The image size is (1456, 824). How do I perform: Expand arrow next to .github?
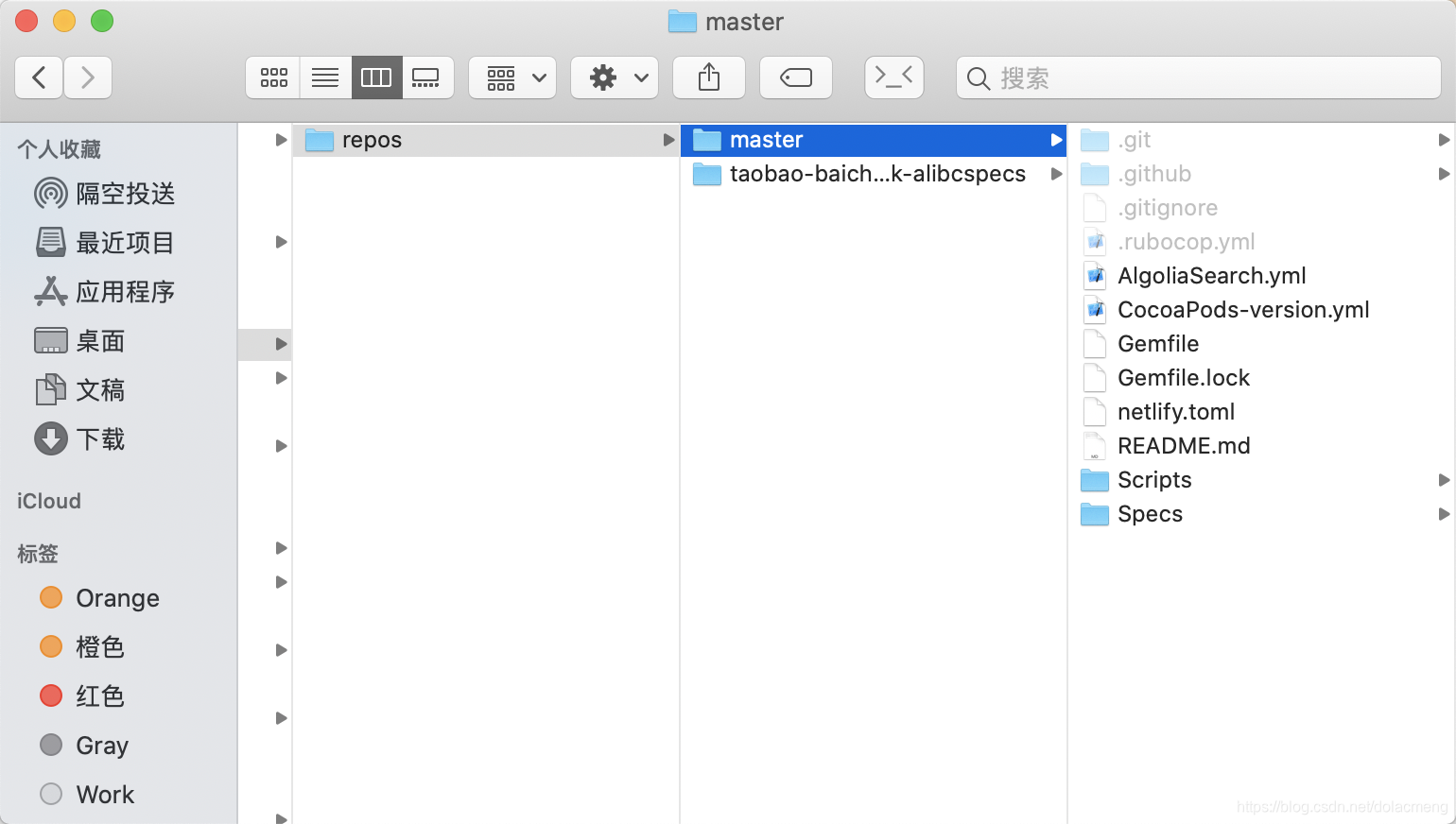coord(1444,174)
